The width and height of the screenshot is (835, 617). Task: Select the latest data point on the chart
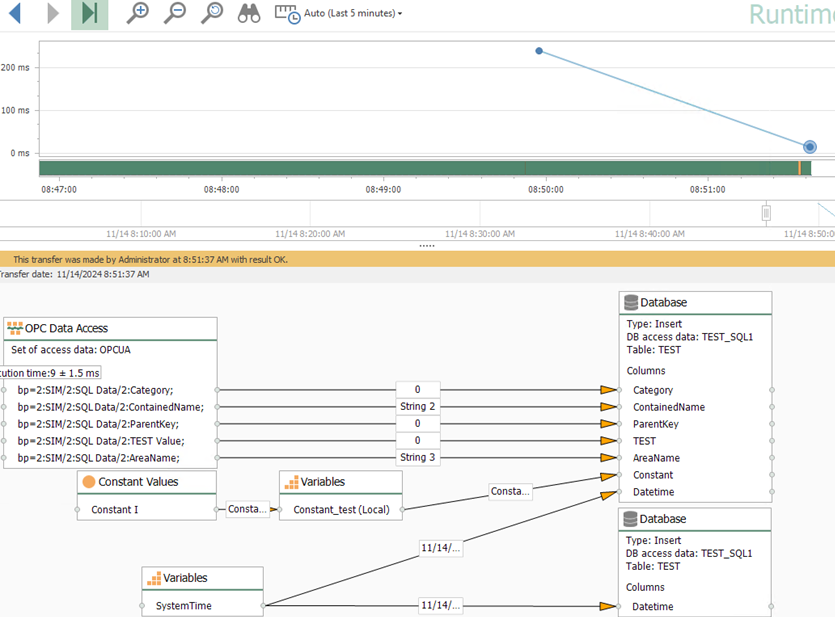tap(810, 147)
